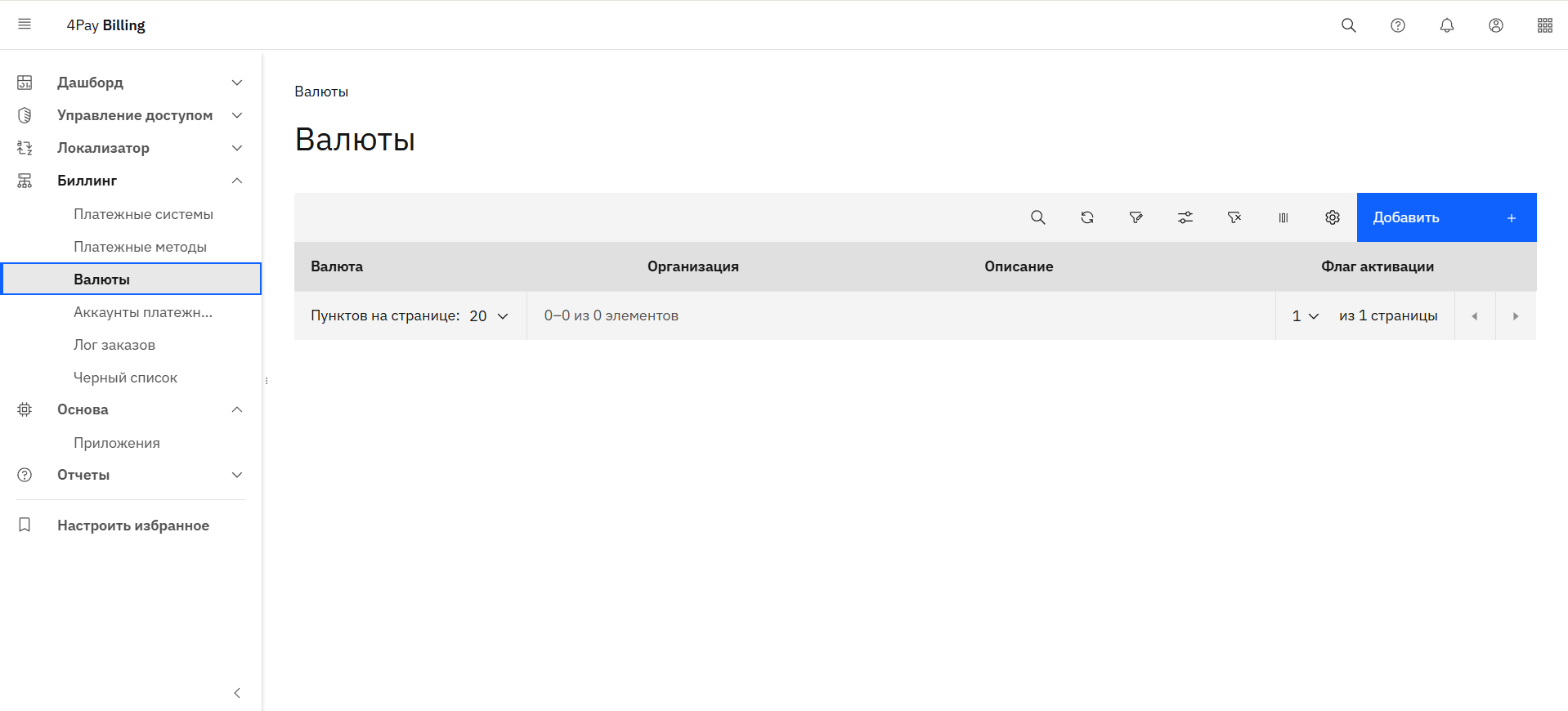This screenshot has height=711, width=1568.
Task: Open notifications bell in top bar
Action: (x=1446, y=25)
